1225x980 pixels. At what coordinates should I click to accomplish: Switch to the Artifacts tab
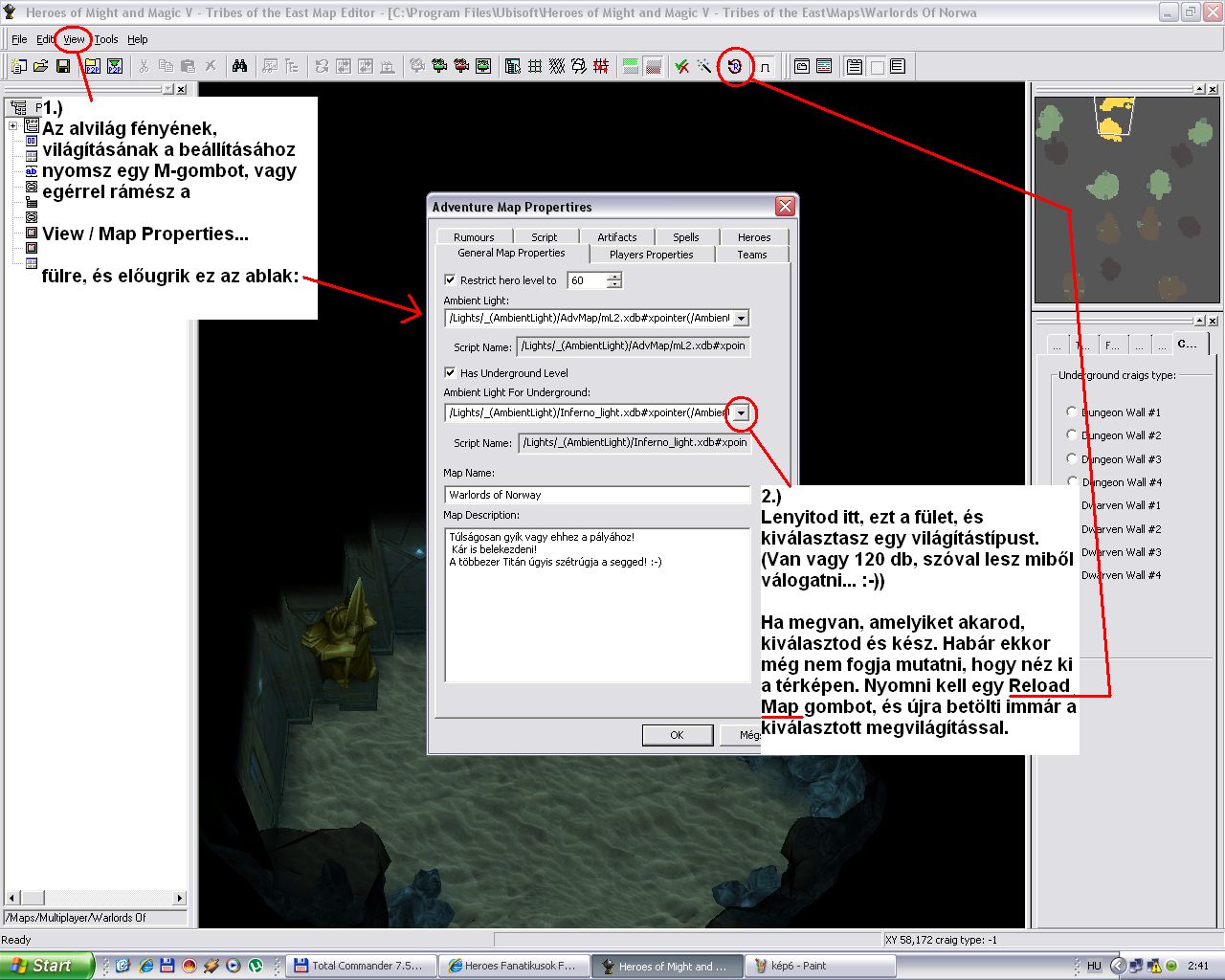617,237
